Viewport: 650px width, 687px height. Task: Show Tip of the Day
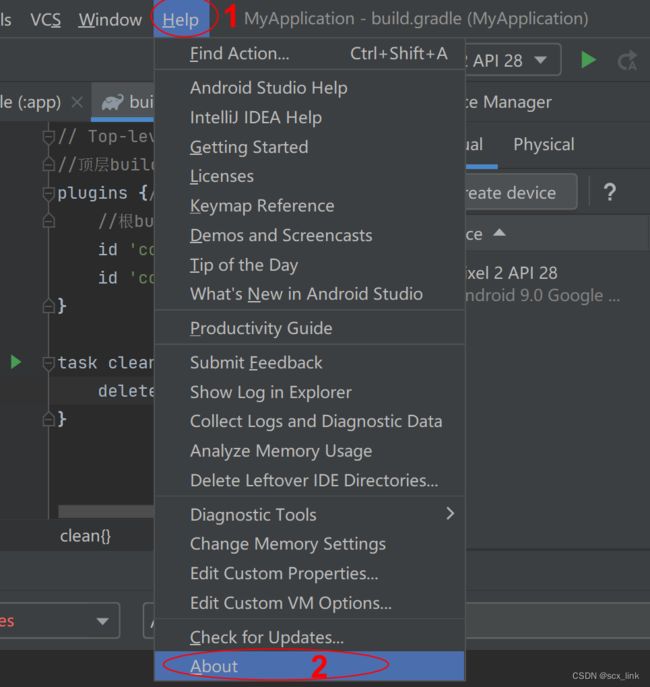[310, 265]
